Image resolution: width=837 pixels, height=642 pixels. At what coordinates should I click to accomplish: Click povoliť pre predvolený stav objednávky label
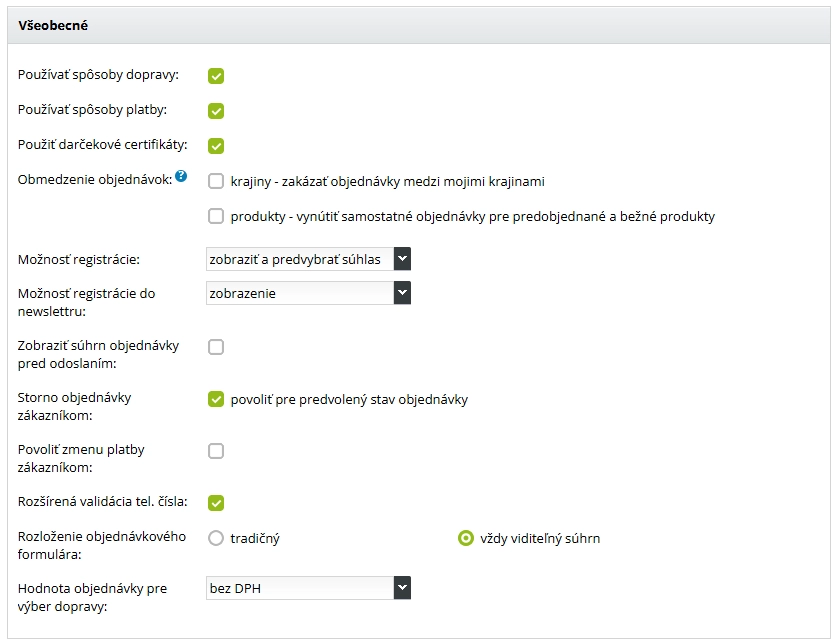click(349, 400)
